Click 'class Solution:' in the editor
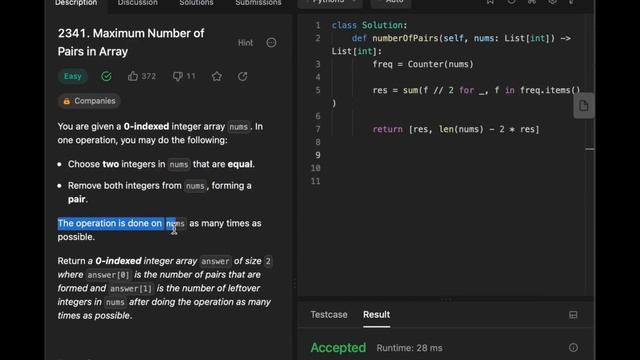The image size is (640, 360). [x=369, y=25]
